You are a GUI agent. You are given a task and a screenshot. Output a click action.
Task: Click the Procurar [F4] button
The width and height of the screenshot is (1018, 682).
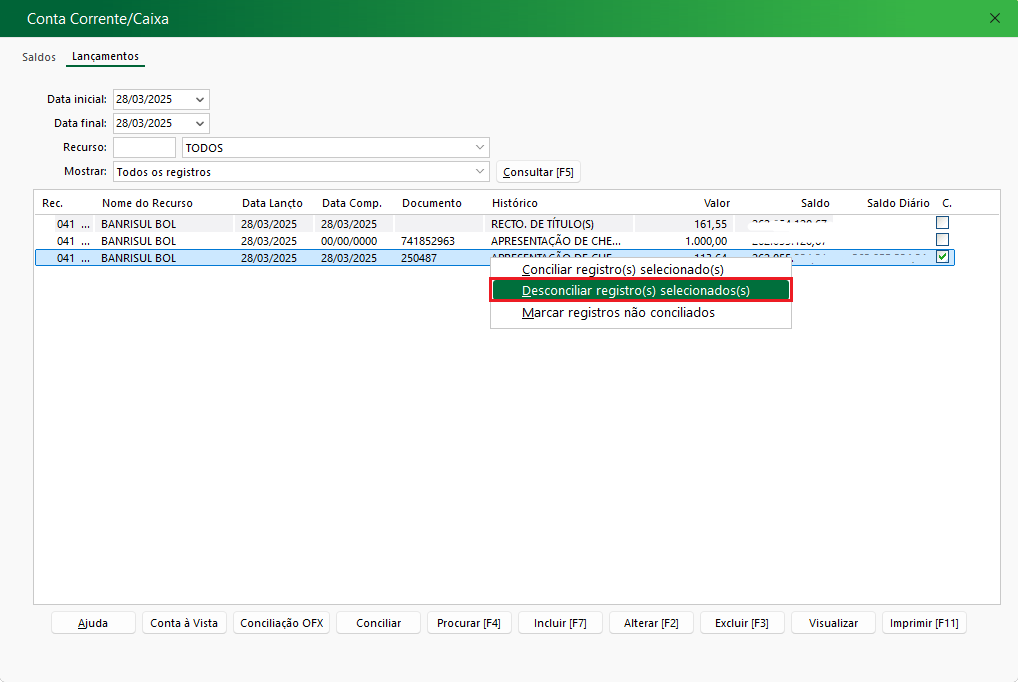click(x=469, y=623)
